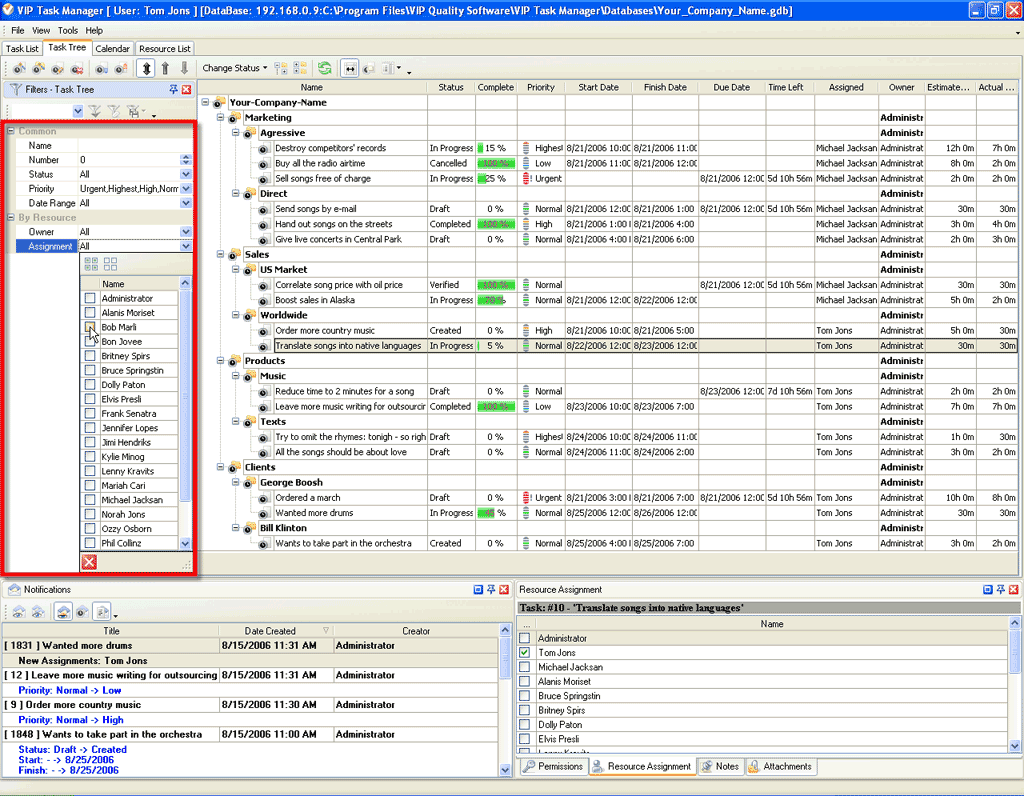Click check-all icon above assignment Name list
Screen dimensions: 1024x796
91,264
